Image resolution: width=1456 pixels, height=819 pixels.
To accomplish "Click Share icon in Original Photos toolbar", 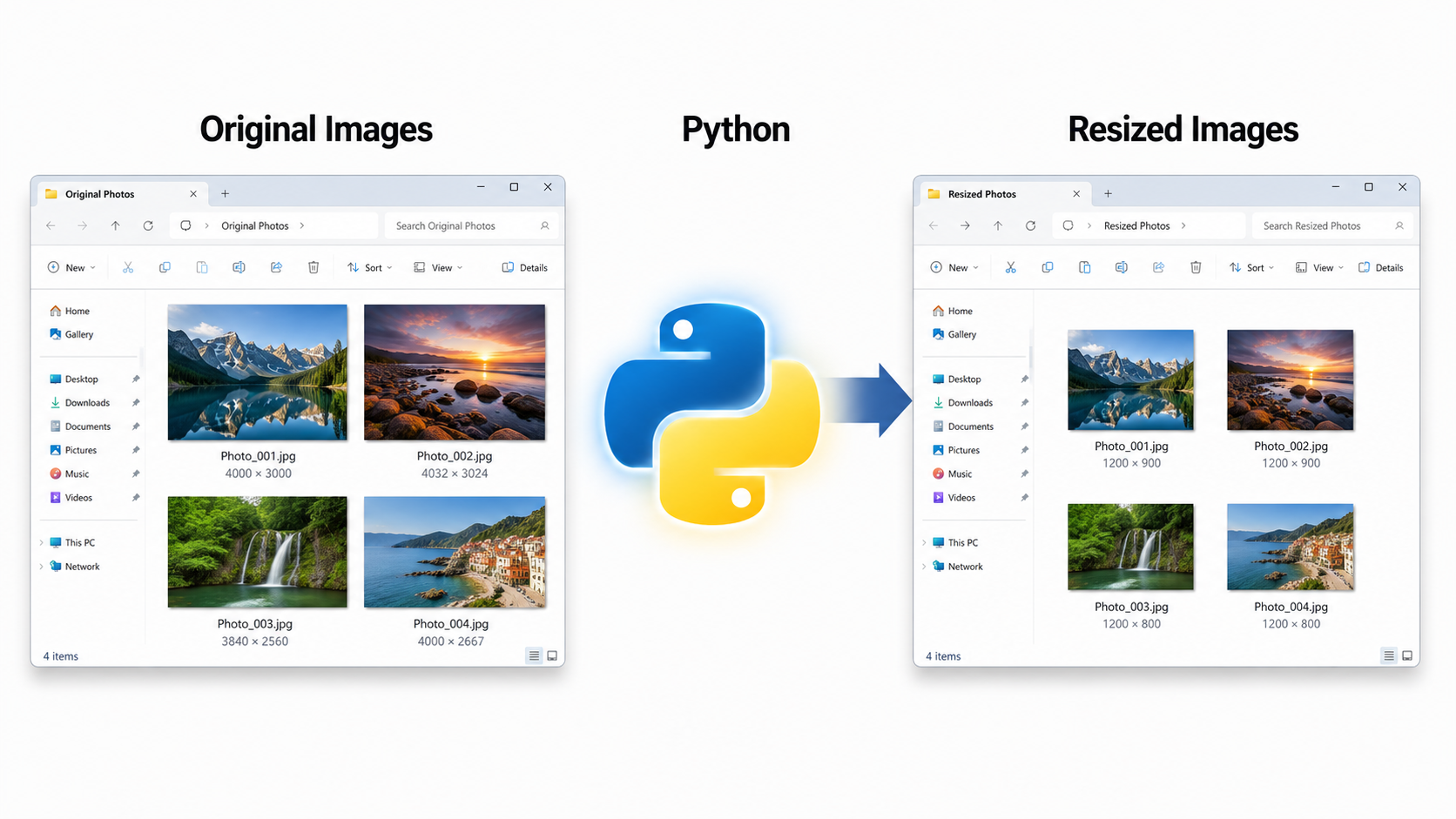I will [x=276, y=267].
